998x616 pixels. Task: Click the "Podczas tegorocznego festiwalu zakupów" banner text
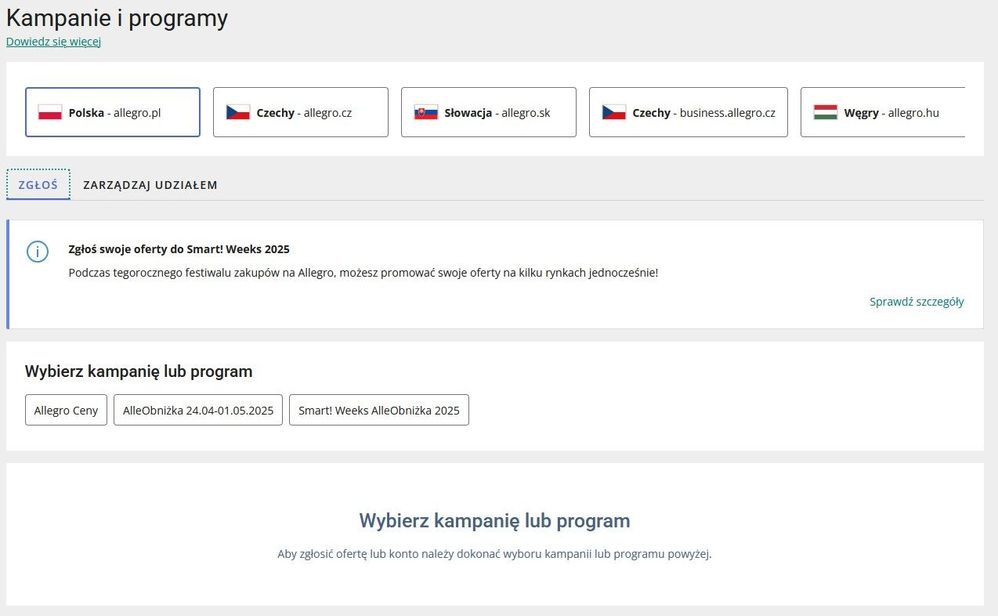[363, 273]
